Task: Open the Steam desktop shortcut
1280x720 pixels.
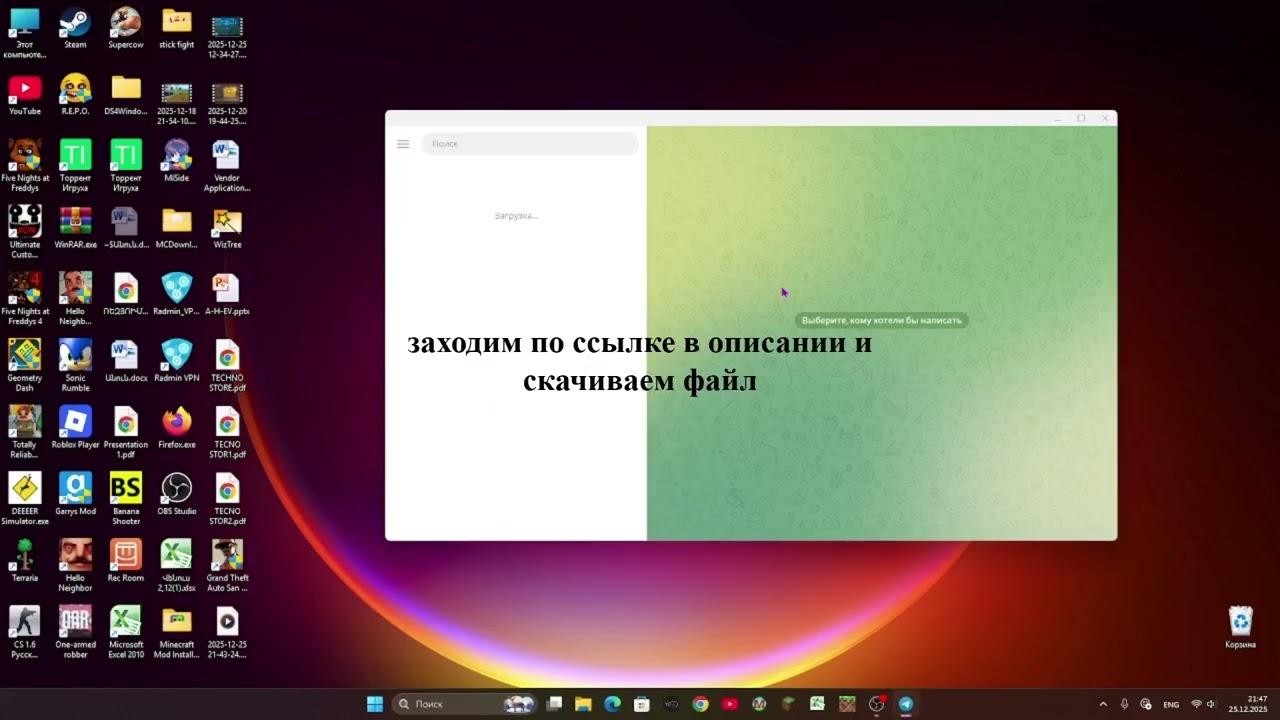Action: (75, 28)
